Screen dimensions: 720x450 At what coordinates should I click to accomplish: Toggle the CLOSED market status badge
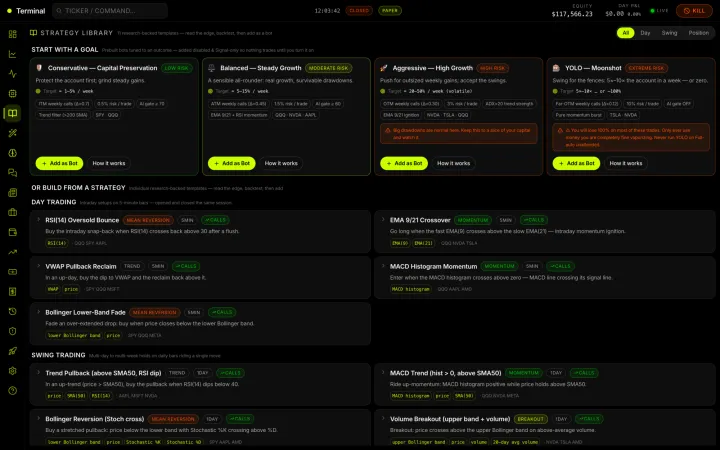coord(359,11)
